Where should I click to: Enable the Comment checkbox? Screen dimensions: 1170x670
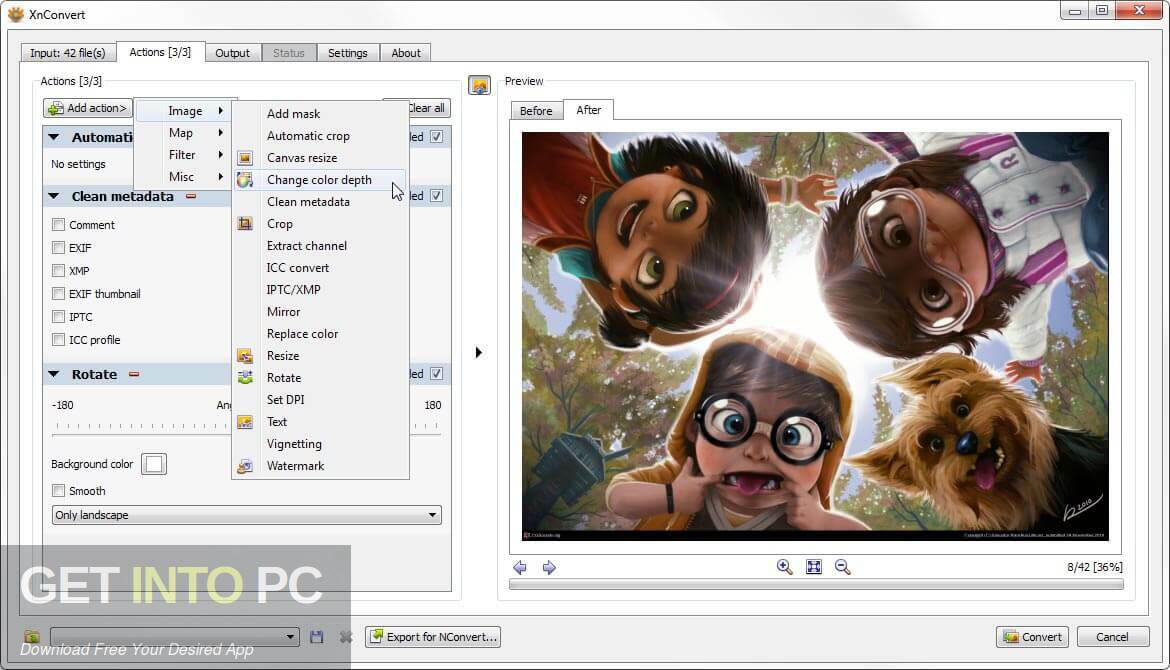click(58, 225)
